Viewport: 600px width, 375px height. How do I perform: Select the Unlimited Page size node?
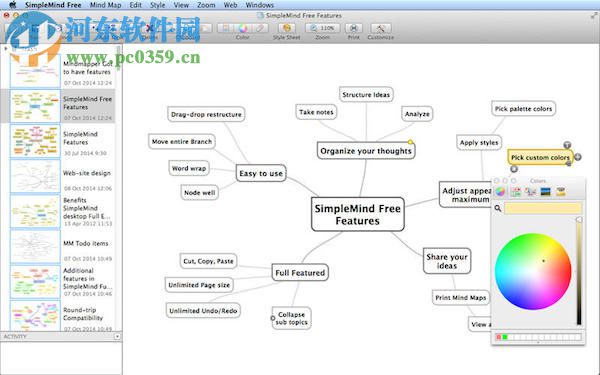tap(199, 285)
